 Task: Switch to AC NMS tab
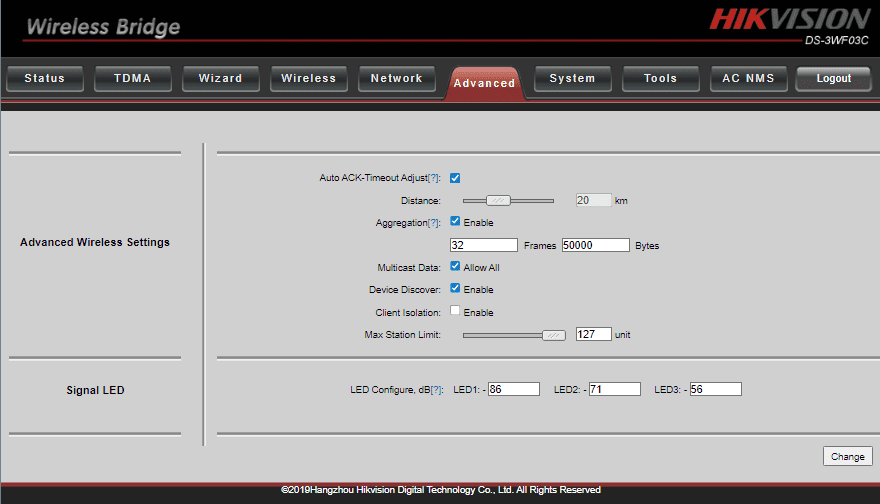[x=748, y=78]
